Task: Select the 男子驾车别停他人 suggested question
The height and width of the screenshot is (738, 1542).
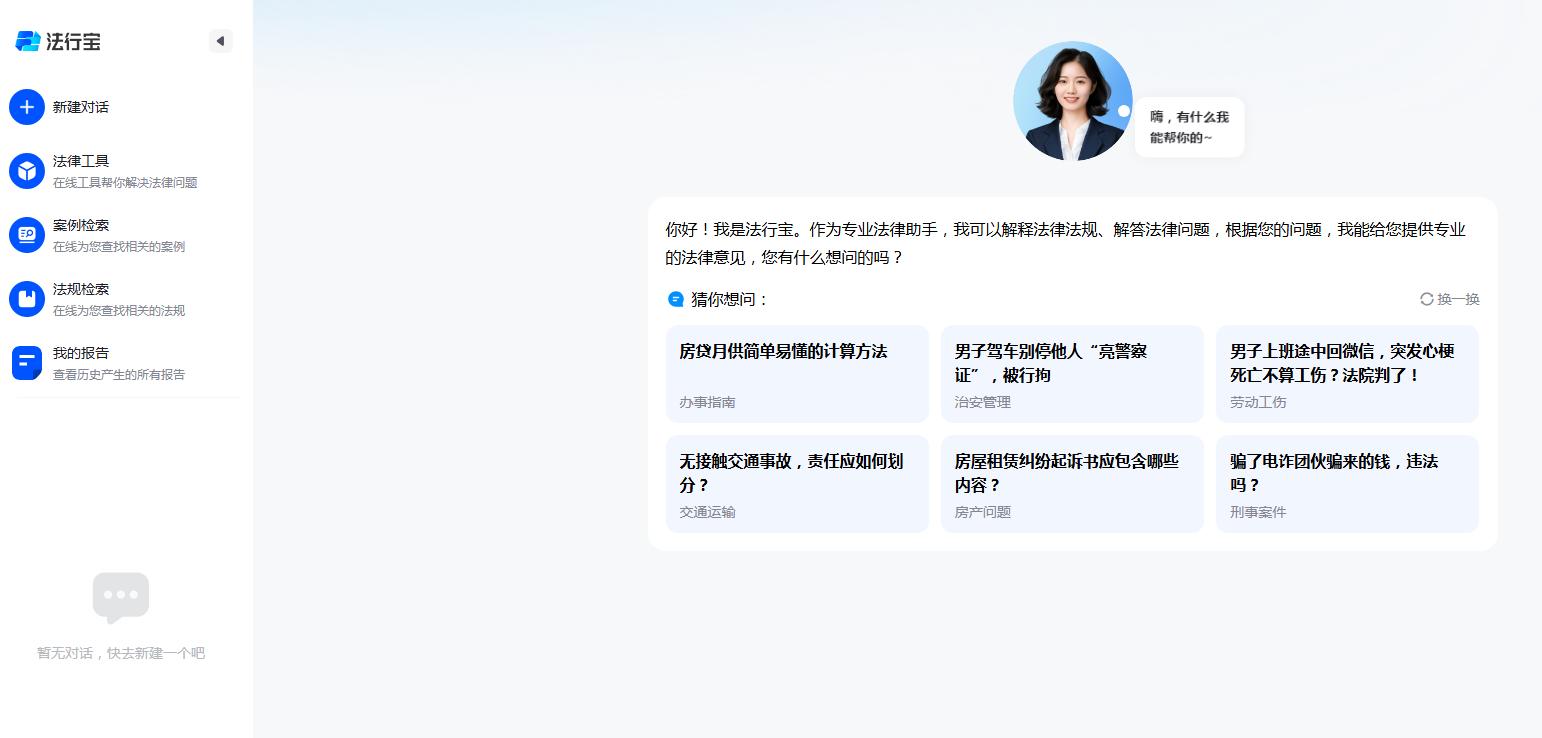Action: click(x=1072, y=374)
